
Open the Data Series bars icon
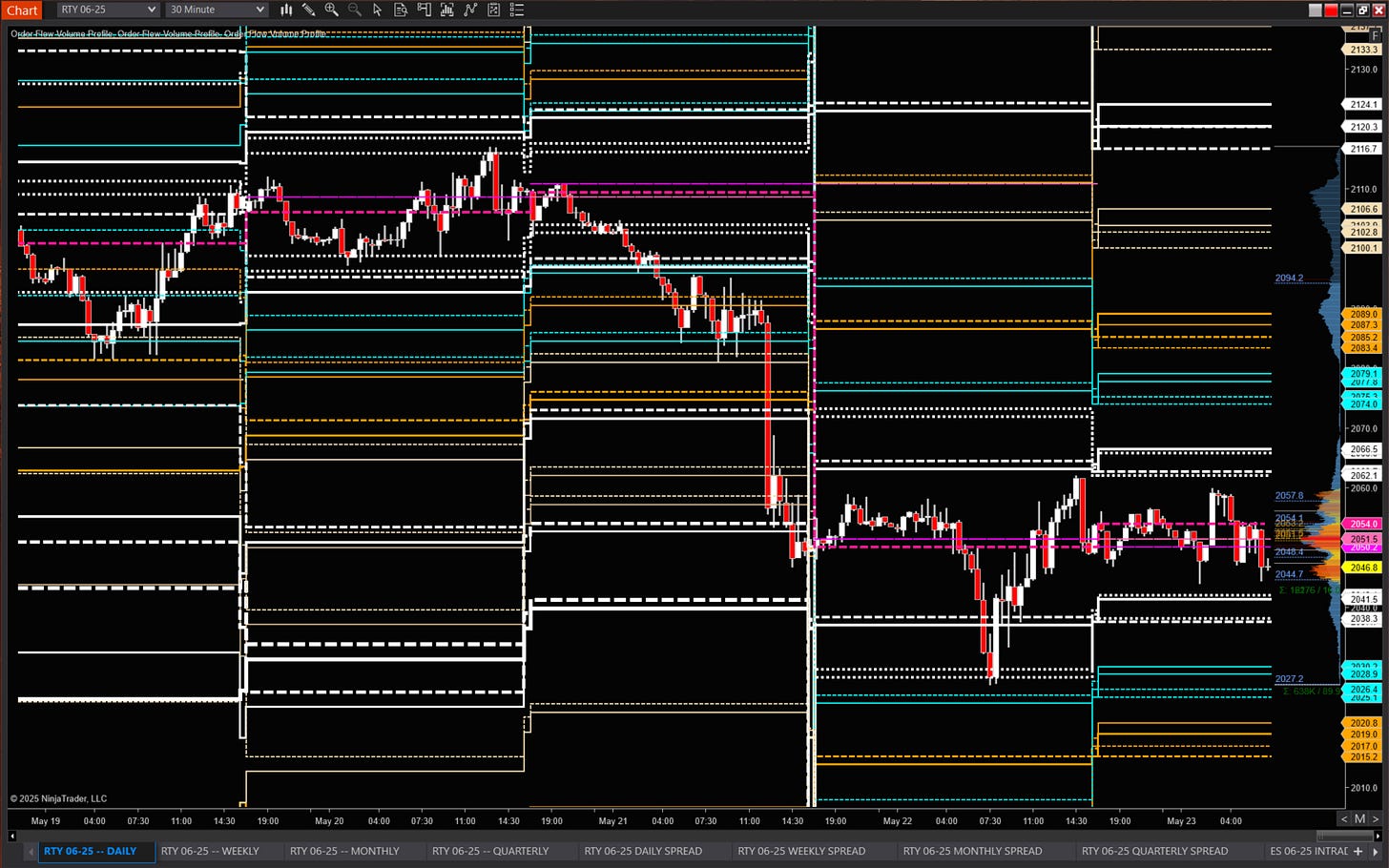(x=446, y=10)
